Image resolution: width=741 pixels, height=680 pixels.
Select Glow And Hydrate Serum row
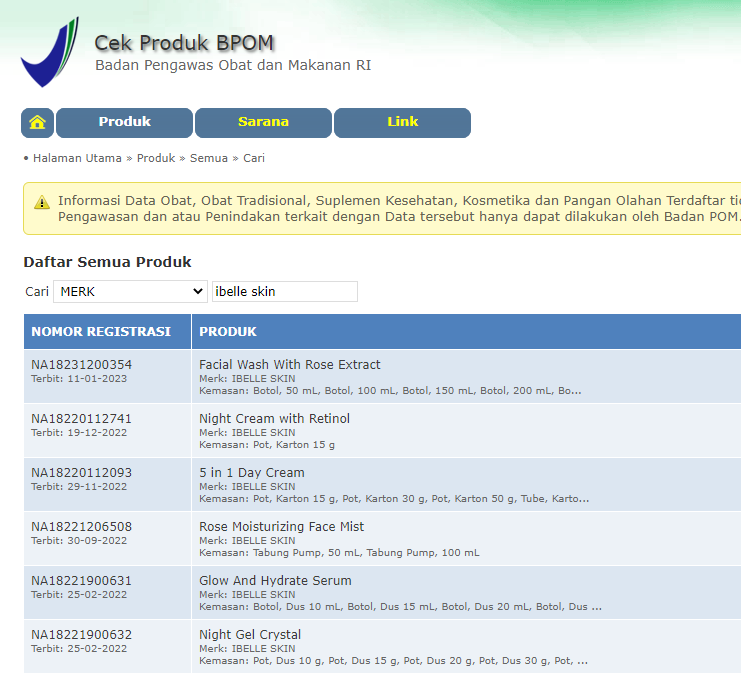(275, 581)
